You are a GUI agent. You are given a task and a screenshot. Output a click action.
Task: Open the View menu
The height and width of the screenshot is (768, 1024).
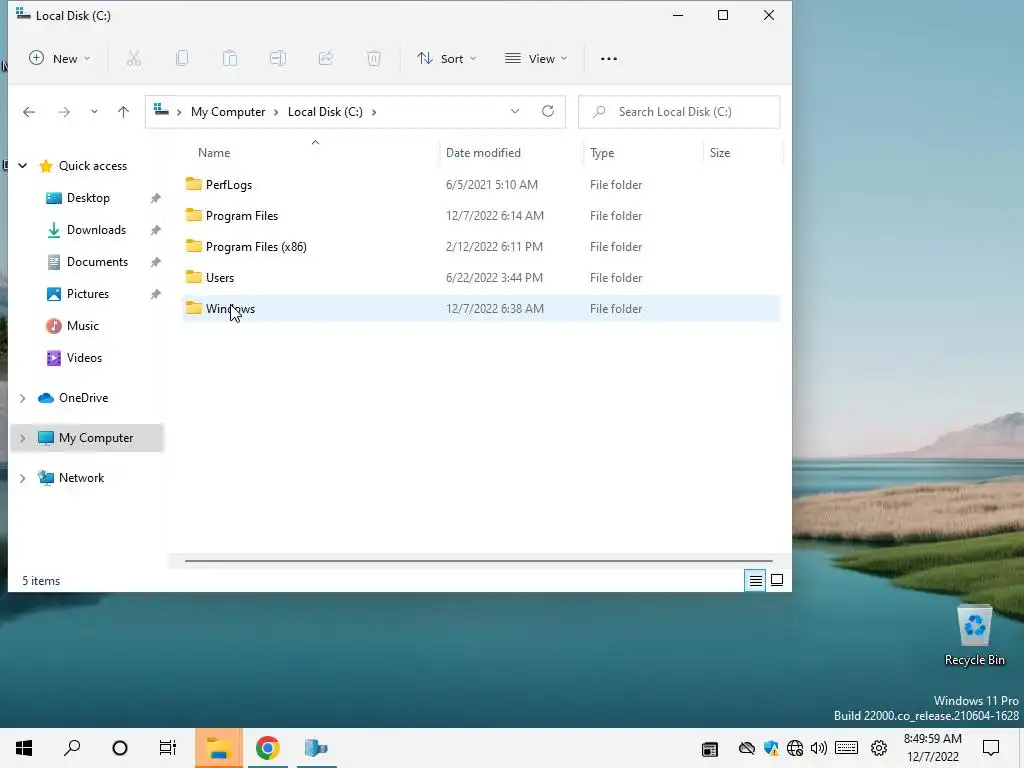536,59
